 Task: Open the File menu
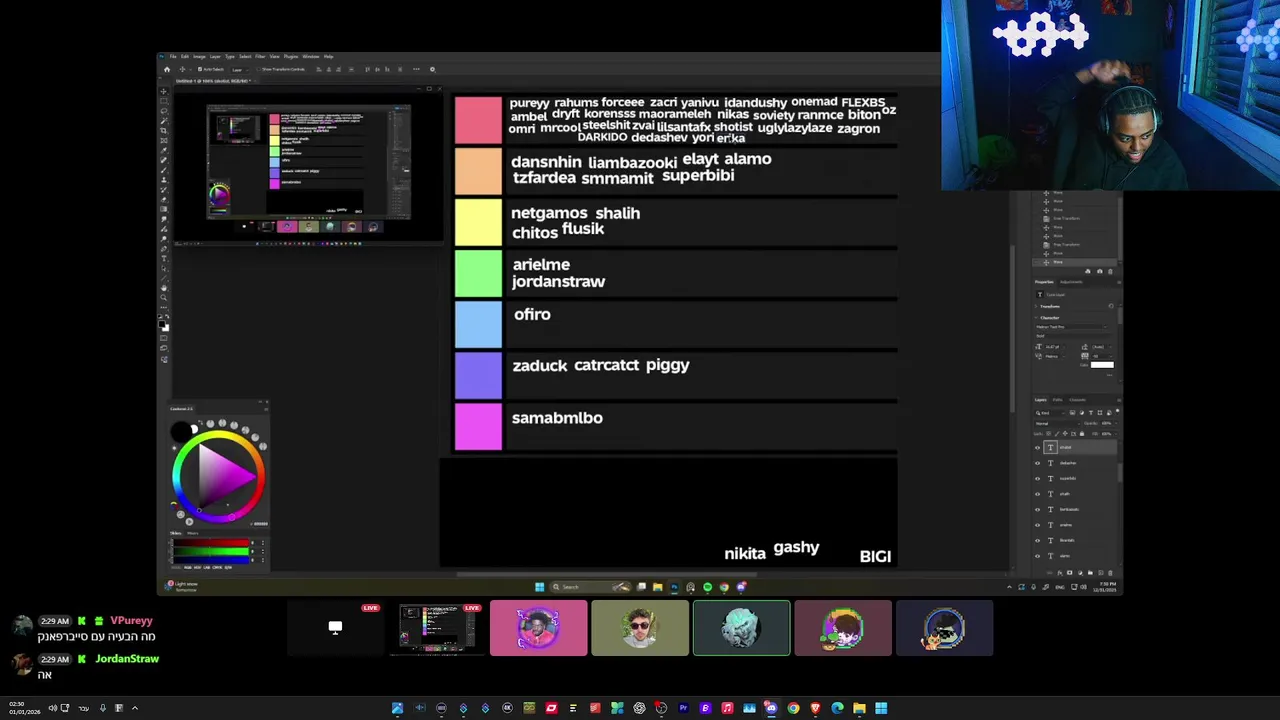[173, 57]
